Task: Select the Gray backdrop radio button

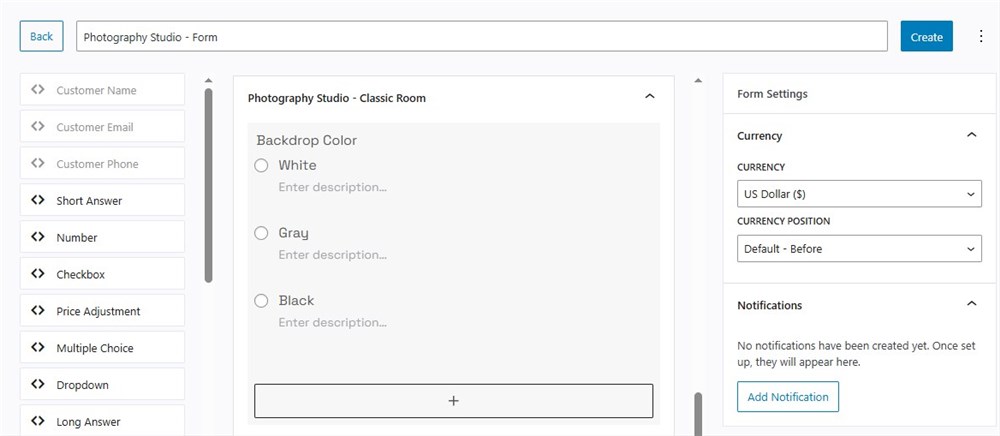Action: pyautogui.click(x=261, y=233)
